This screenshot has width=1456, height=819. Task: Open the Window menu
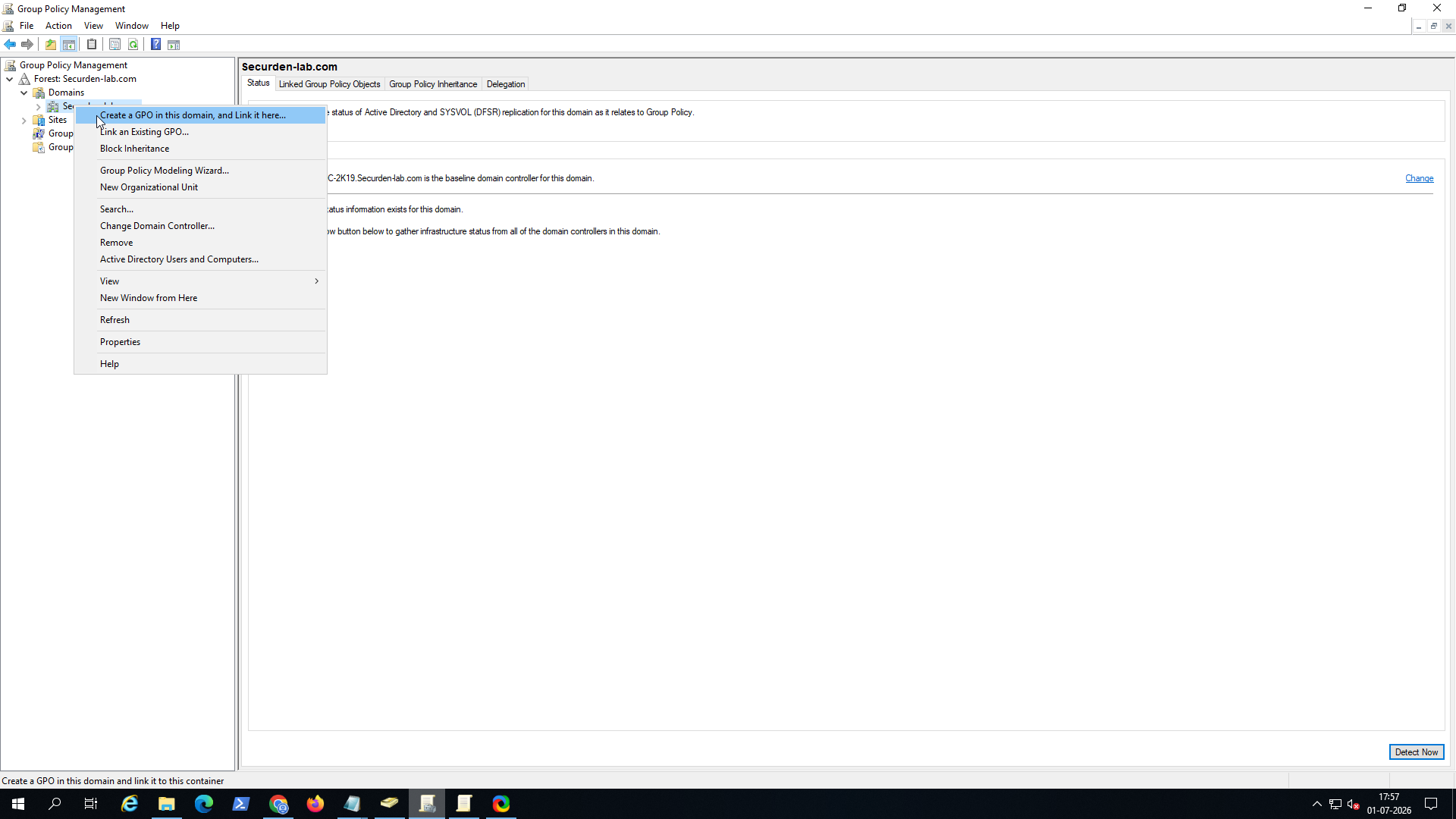pyautogui.click(x=132, y=26)
